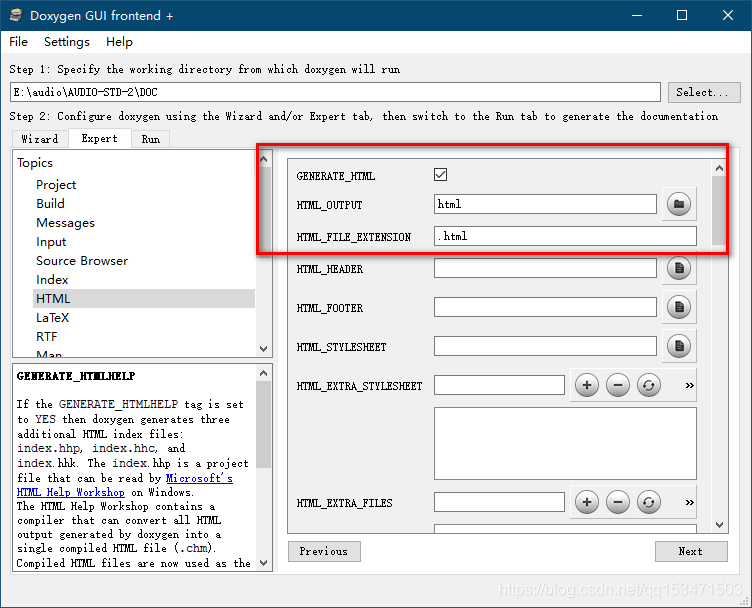
Task: Click the HTML_FILE_EXTENSION label
Action: (x=353, y=237)
